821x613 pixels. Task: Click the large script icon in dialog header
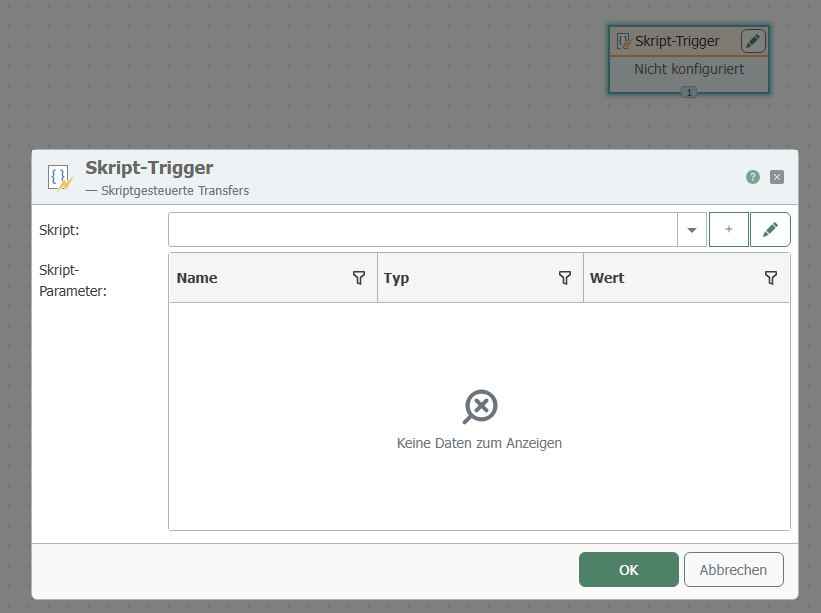[x=60, y=178]
